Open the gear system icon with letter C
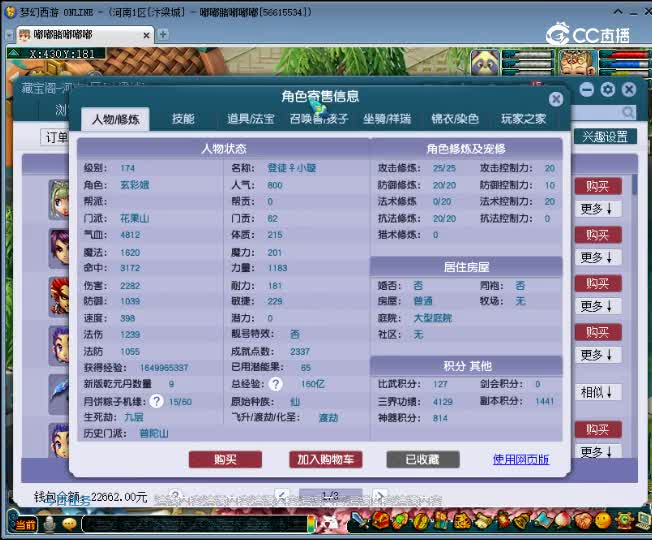 coord(624,520)
